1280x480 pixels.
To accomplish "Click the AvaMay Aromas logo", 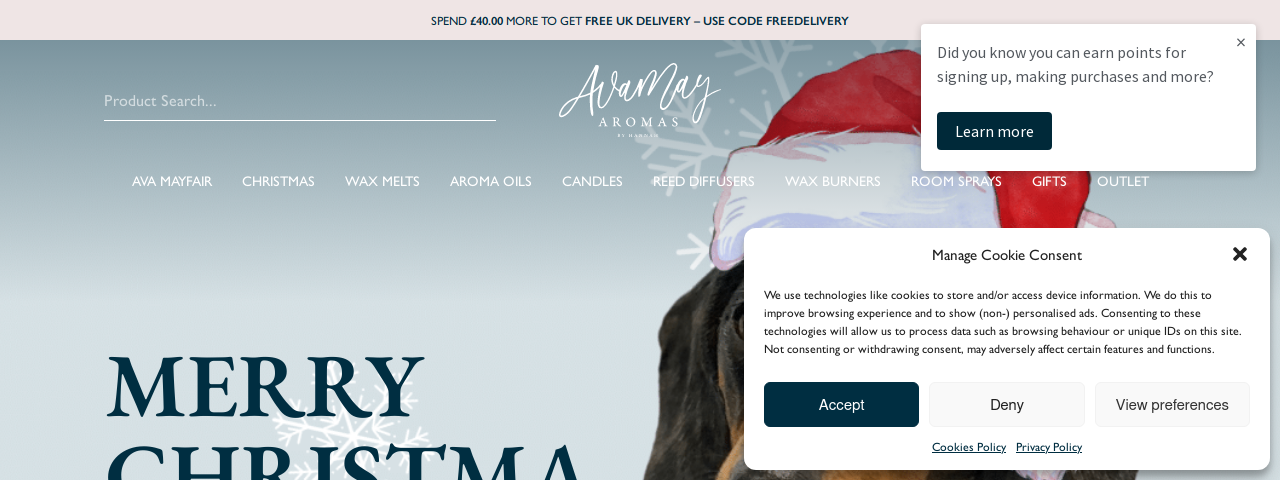I will click(x=640, y=100).
